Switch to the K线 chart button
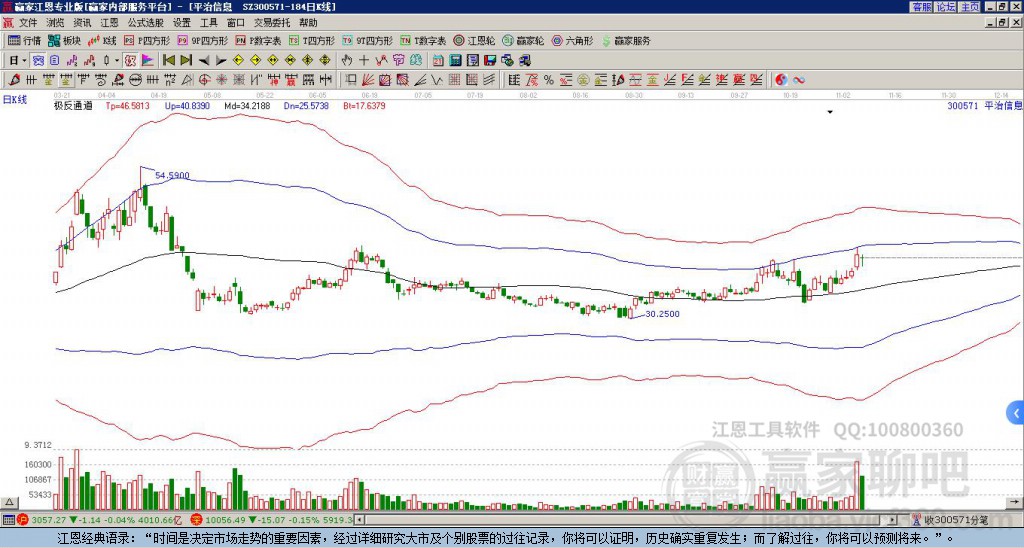This screenshot has height=548, width=1024. [x=102, y=40]
